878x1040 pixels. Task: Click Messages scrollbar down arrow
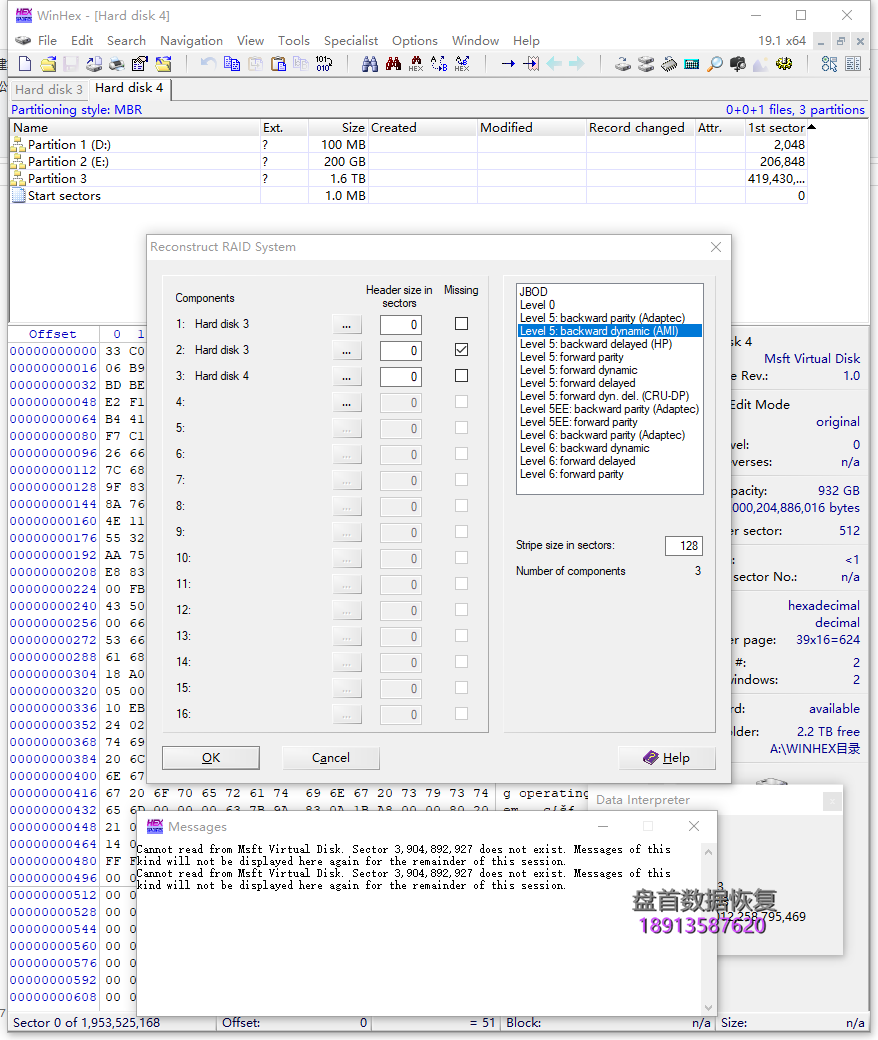coord(708,1008)
